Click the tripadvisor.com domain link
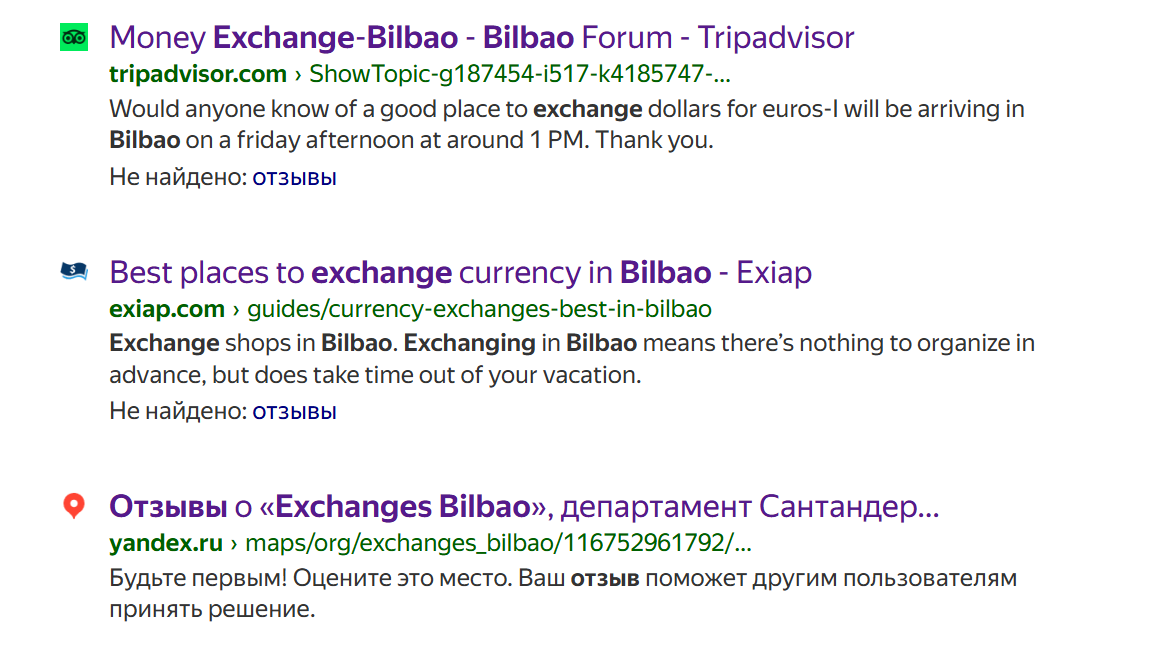The image size is (1162, 670). [197, 74]
